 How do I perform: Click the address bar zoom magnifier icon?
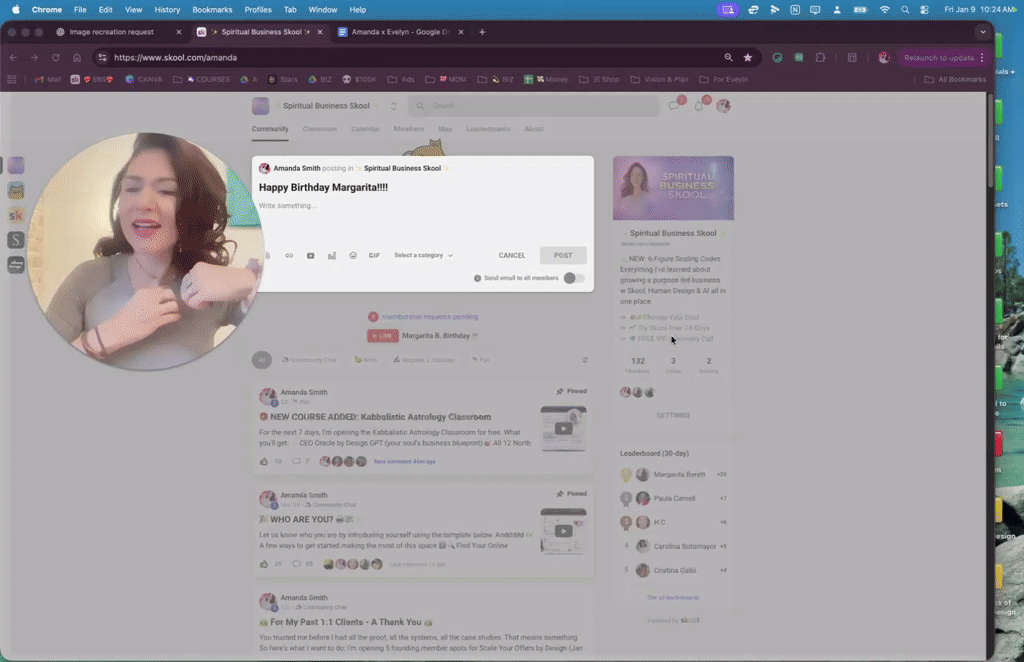tap(728, 57)
